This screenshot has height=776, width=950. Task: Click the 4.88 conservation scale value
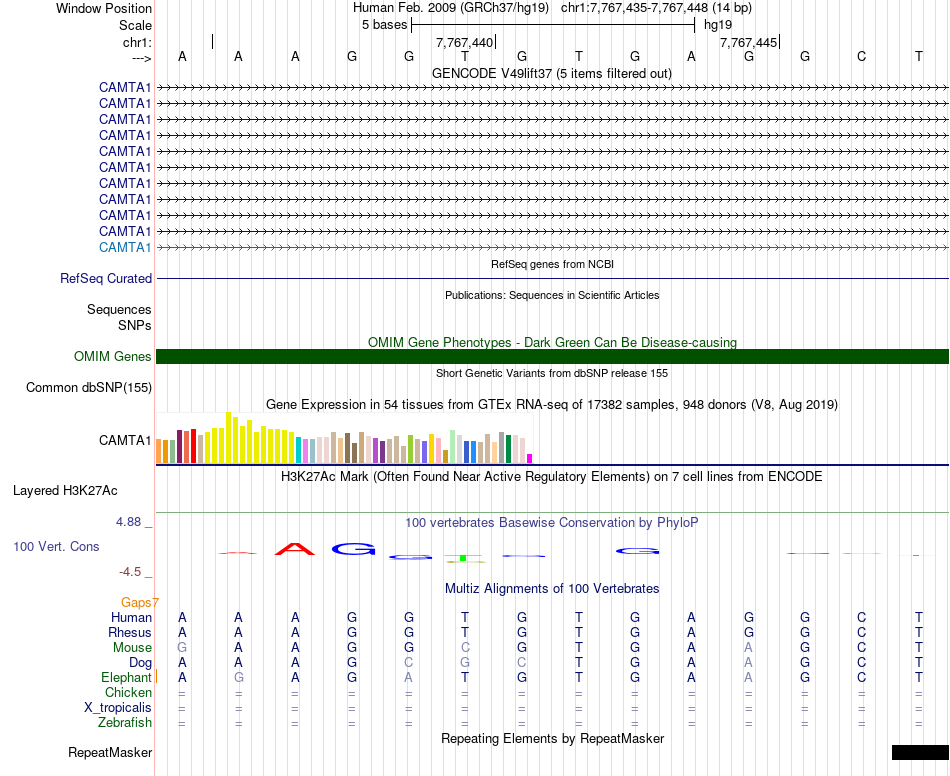(x=128, y=522)
